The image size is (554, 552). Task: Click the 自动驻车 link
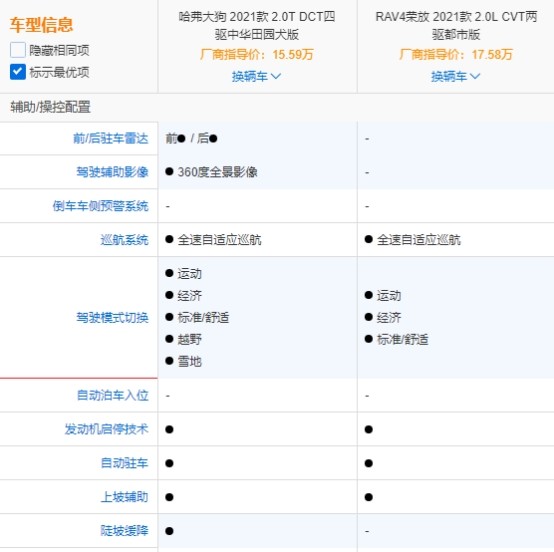(124, 463)
